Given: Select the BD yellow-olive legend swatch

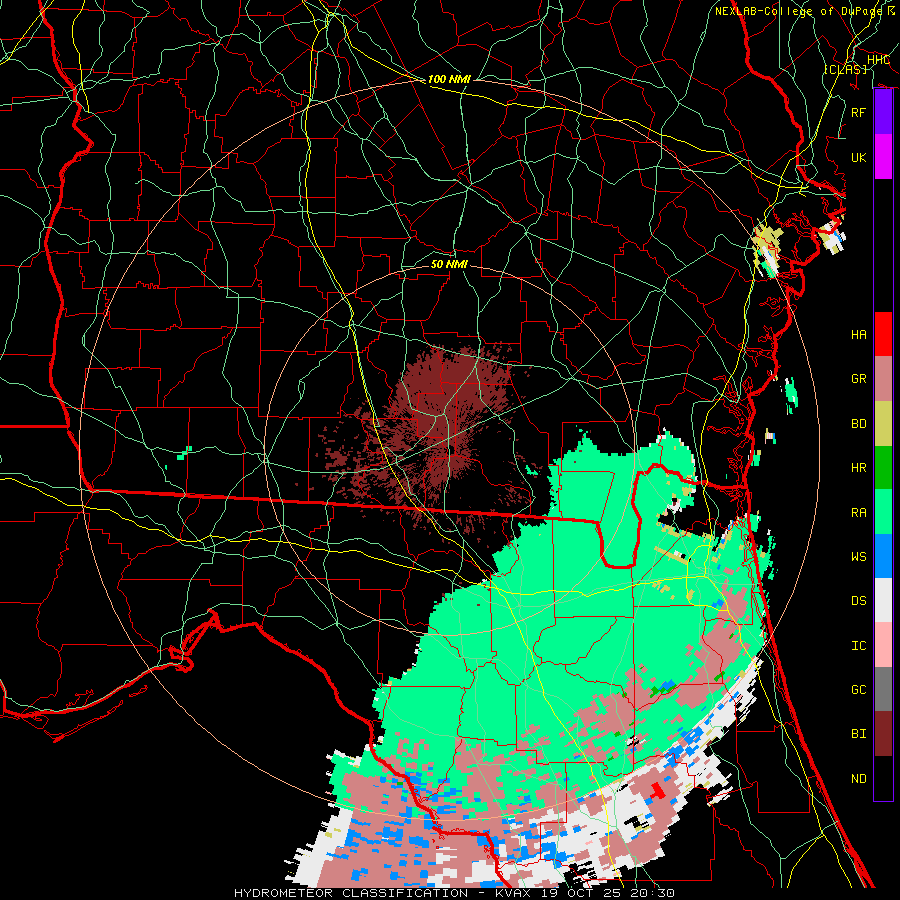Looking at the screenshot, I should pos(883,424).
